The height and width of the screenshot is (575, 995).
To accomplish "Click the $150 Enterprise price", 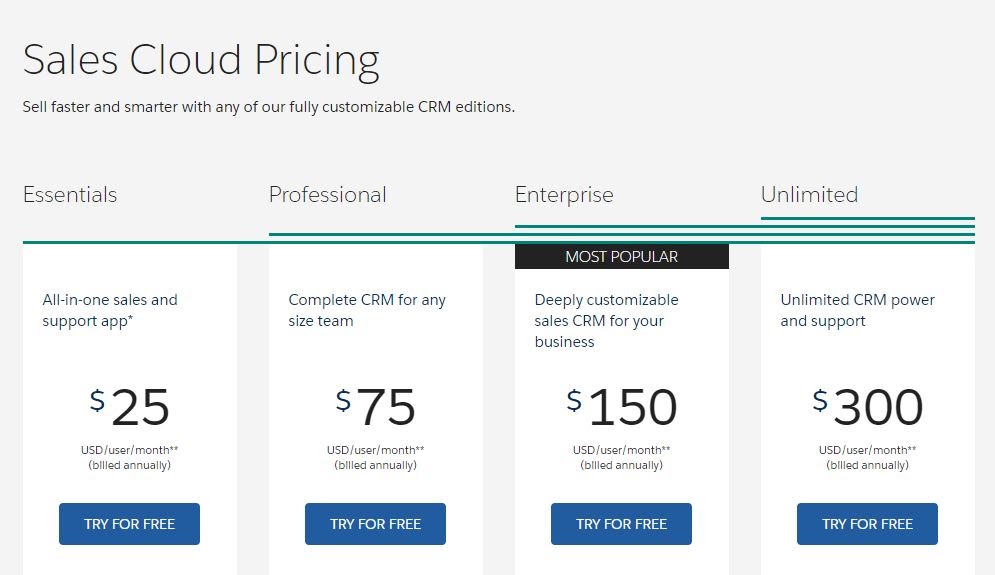I will tap(622, 407).
